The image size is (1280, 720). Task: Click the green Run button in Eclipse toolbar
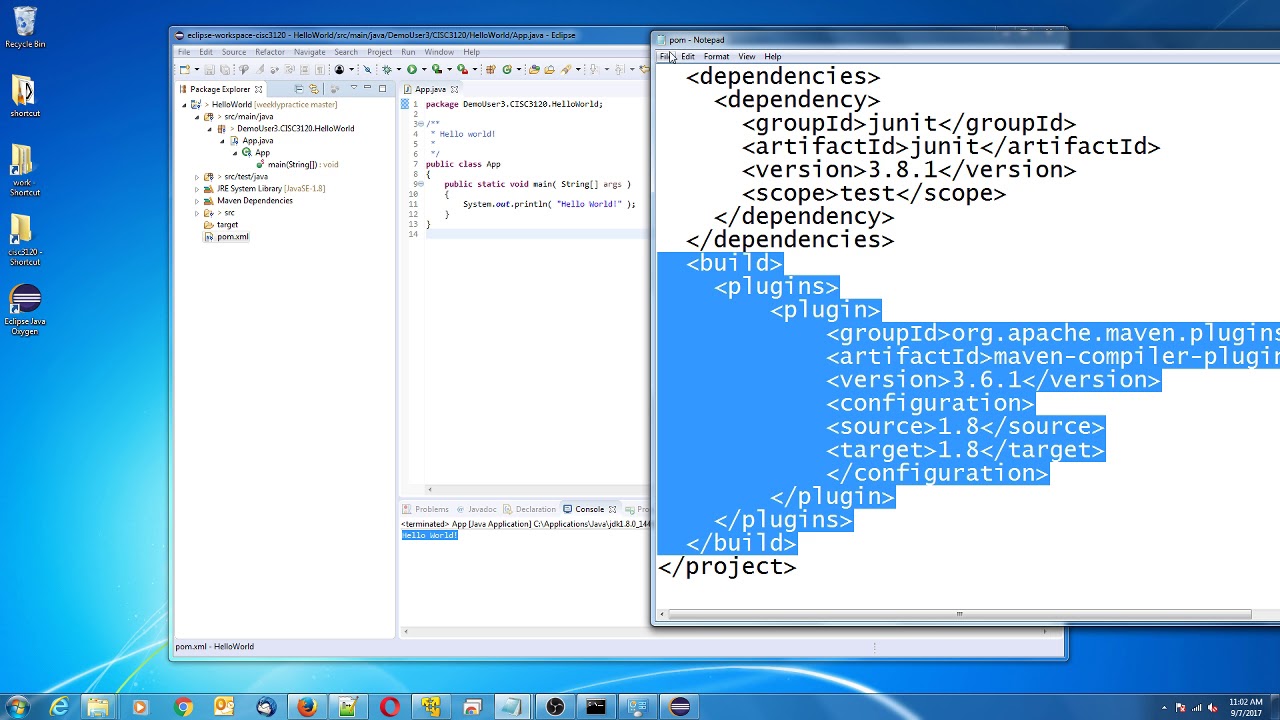tap(411, 69)
